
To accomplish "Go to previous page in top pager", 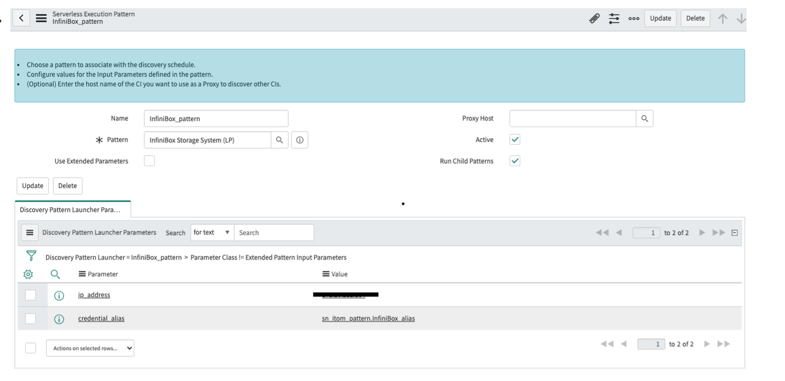I will (619, 232).
